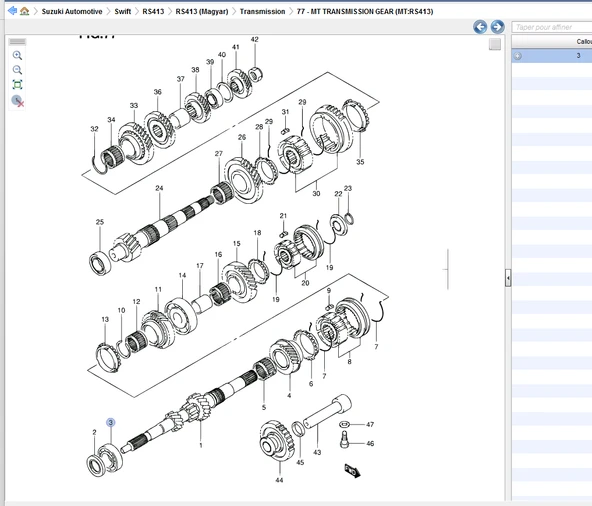
Task: Open Swift breadcrumb link
Action: 123,11
